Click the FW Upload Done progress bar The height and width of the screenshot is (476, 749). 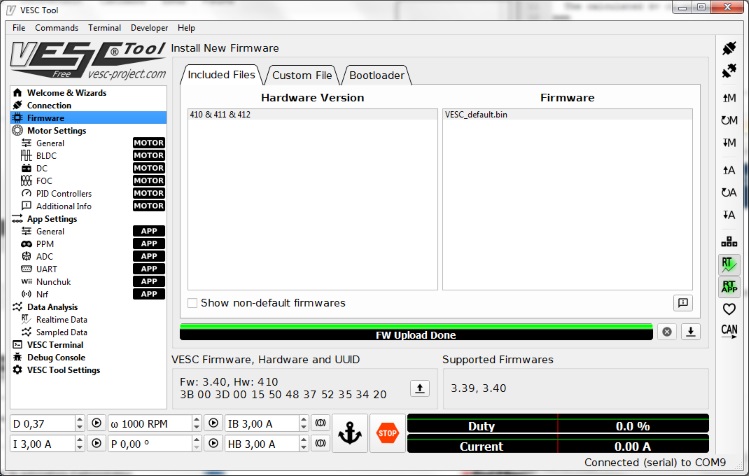point(416,332)
